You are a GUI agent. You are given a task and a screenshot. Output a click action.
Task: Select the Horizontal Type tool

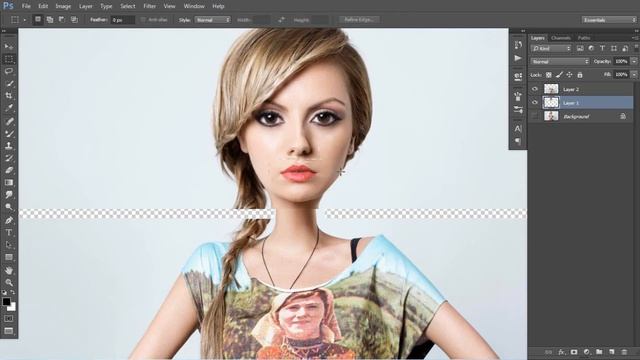tap(9, 233)
